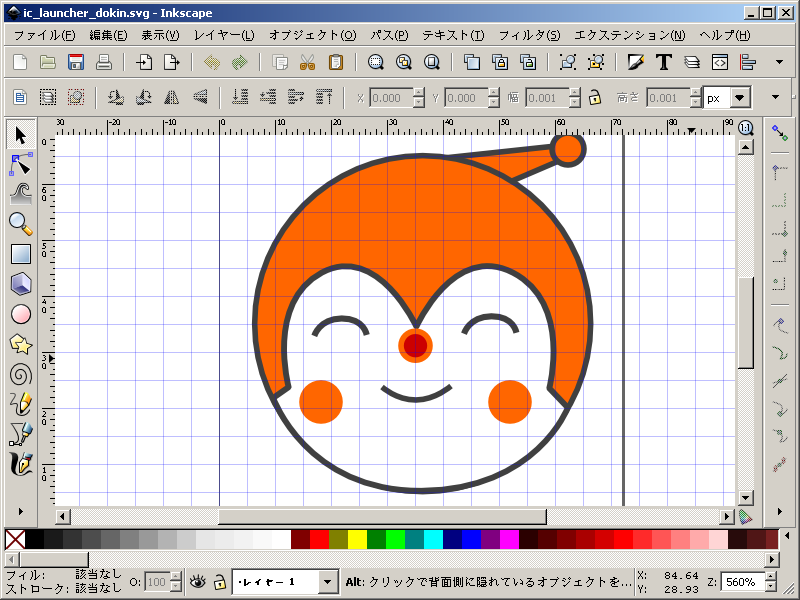This screenshot has width=800, height=600.
Task: Select the Node edit tool
Action: tap(20, 164)
